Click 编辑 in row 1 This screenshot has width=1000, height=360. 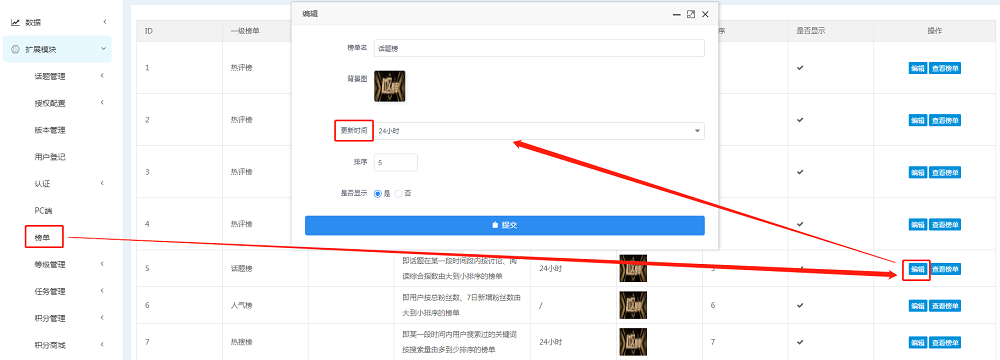(918, 68)
